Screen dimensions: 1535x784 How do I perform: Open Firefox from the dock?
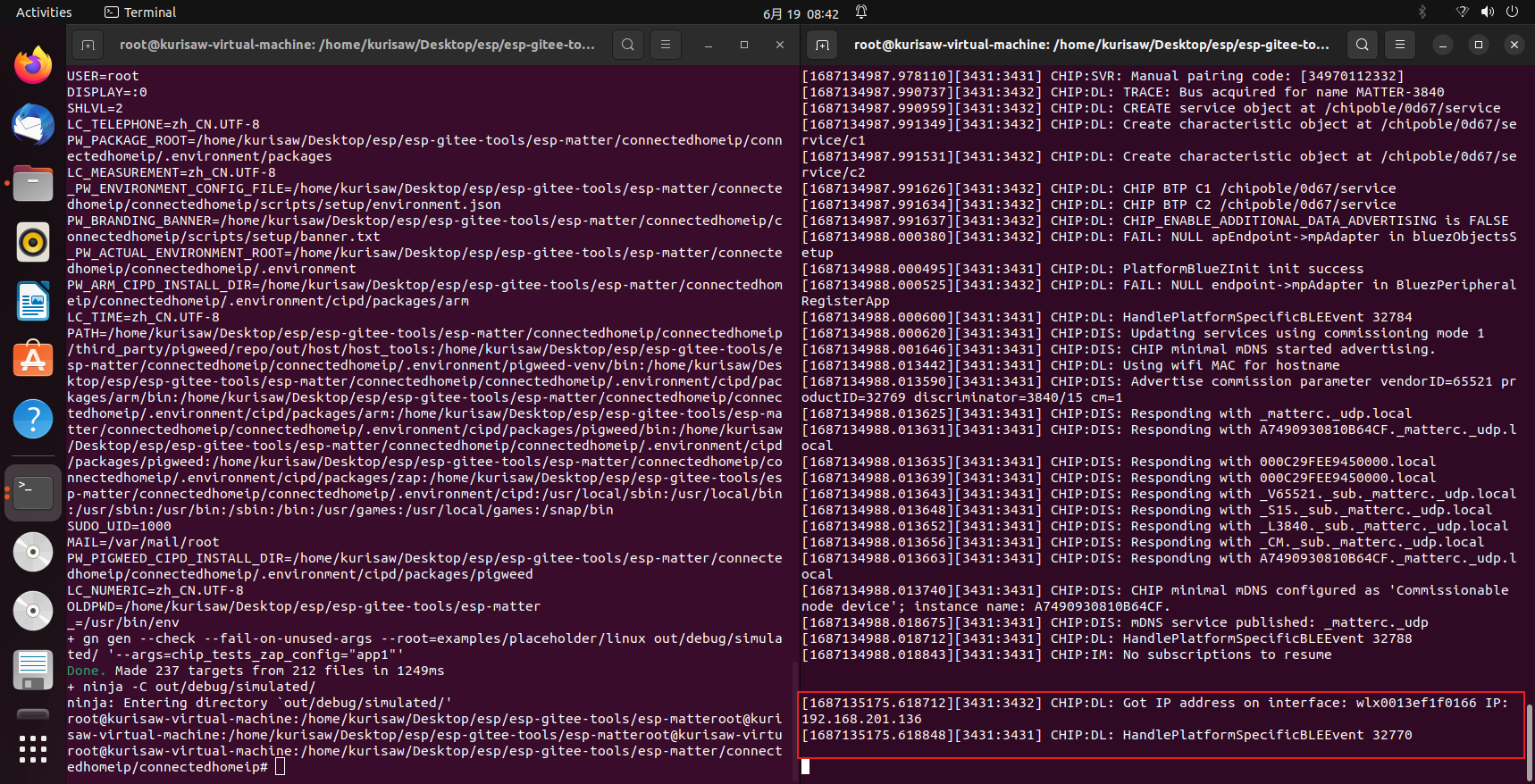33,65
